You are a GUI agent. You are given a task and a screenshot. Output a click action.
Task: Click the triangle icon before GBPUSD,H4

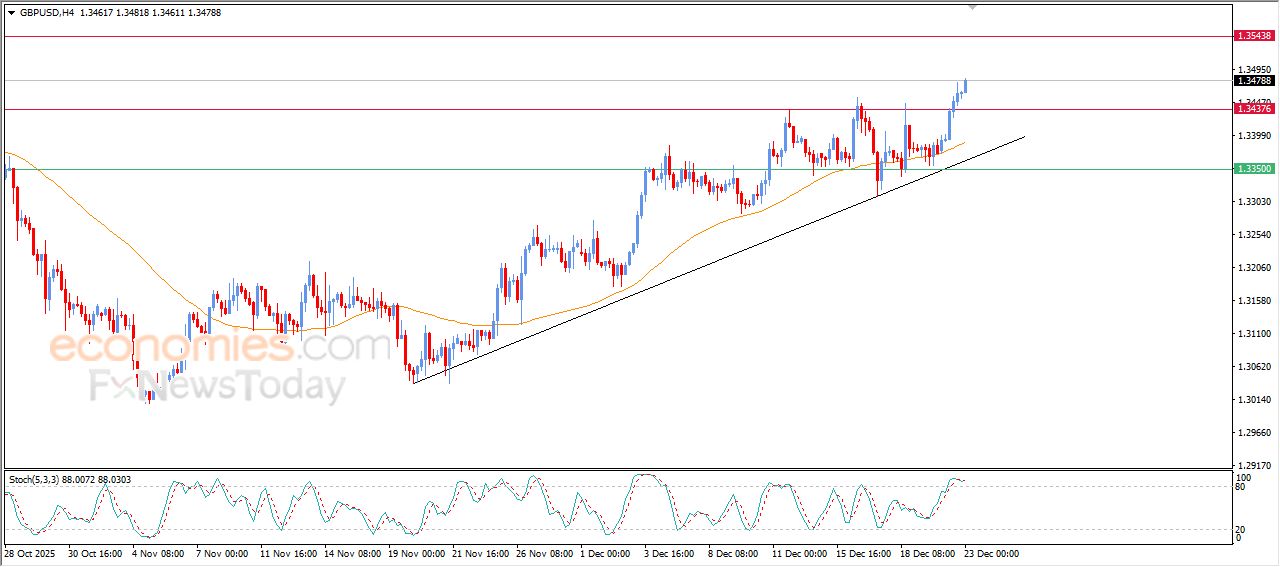coord(12,13)
